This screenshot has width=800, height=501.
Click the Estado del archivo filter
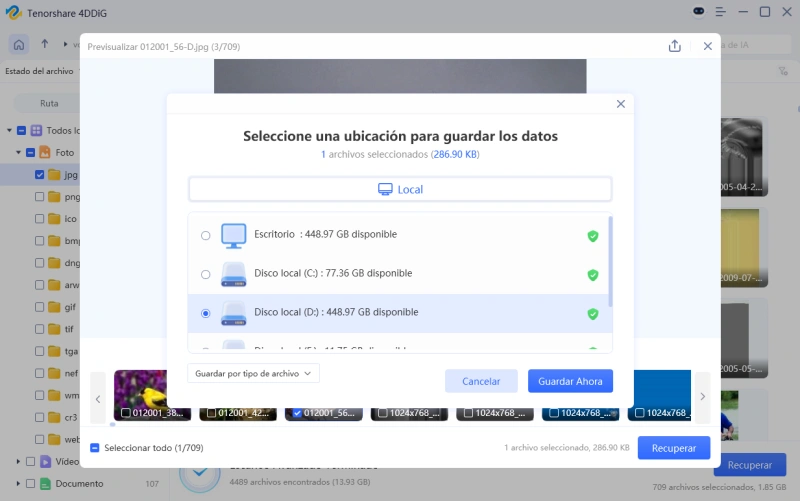pos(39,71)
